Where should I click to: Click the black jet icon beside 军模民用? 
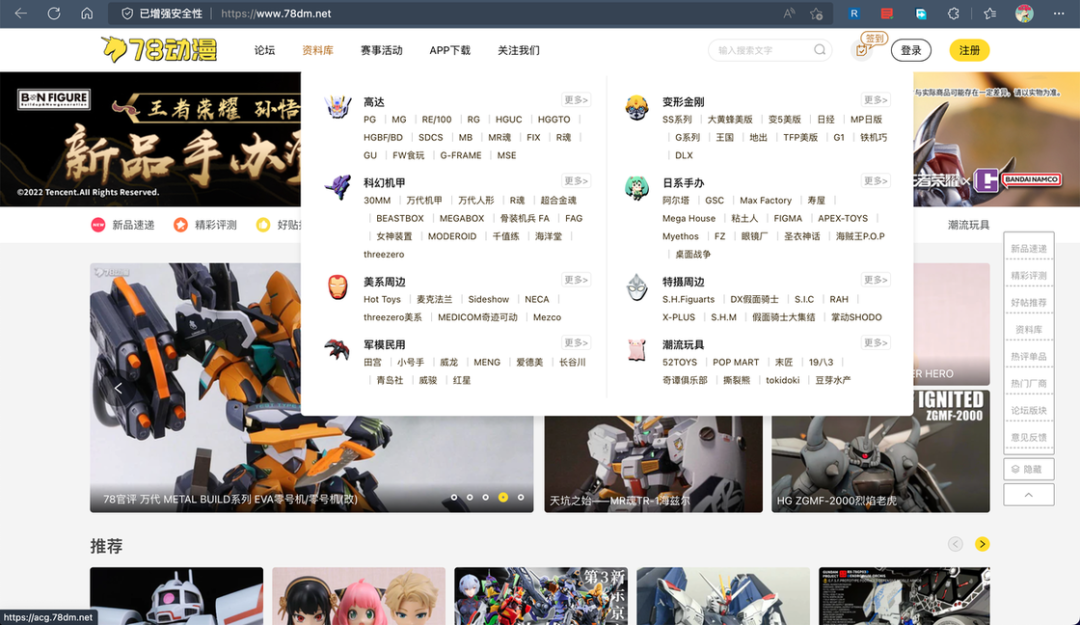pyautogui.click(x=338, y=349)
